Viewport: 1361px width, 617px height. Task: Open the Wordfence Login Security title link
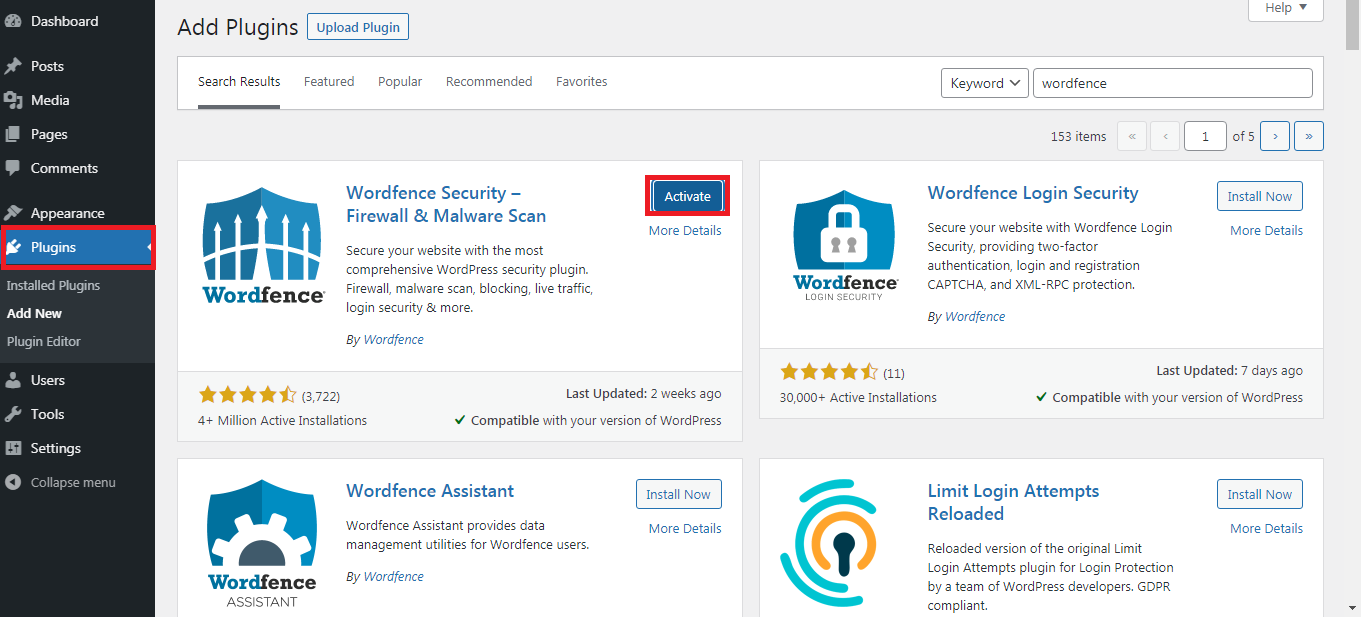[1033, 193]
